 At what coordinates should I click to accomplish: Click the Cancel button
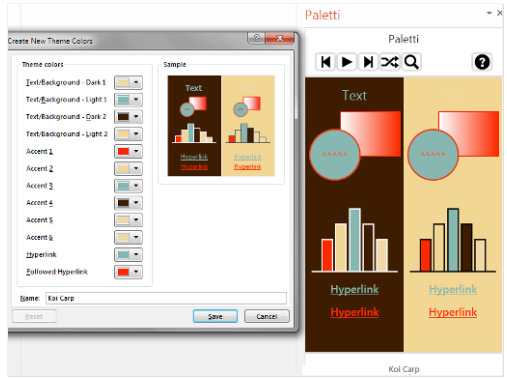(x=267, y=316)
